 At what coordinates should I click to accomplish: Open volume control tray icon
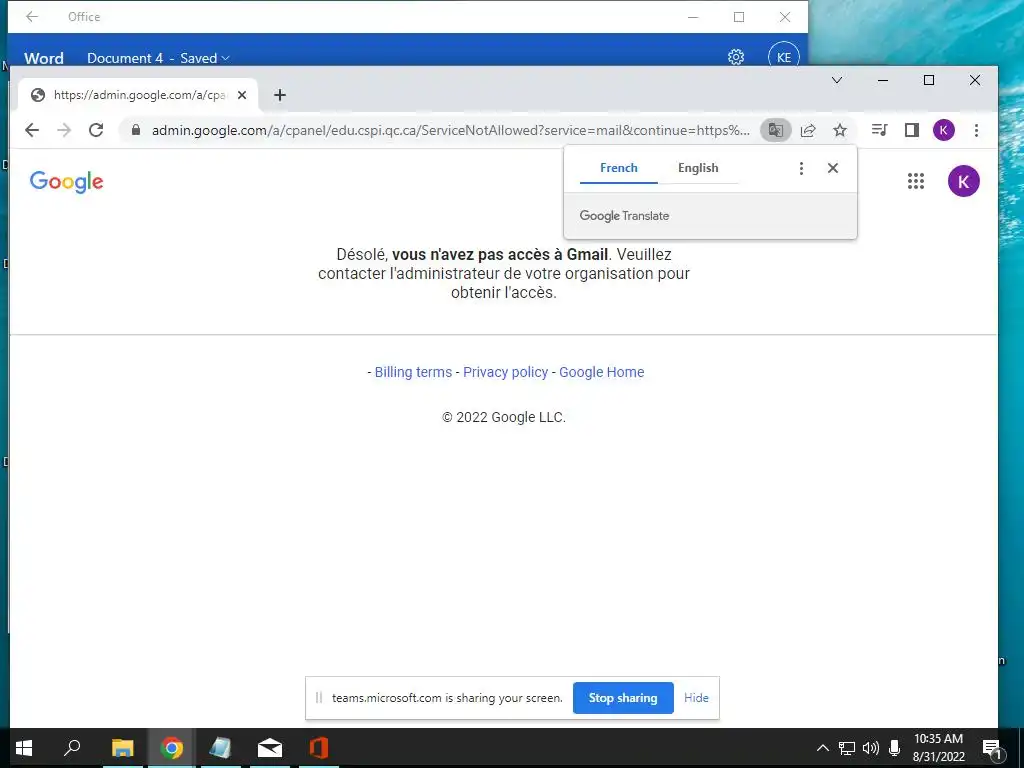pos(871,748)
